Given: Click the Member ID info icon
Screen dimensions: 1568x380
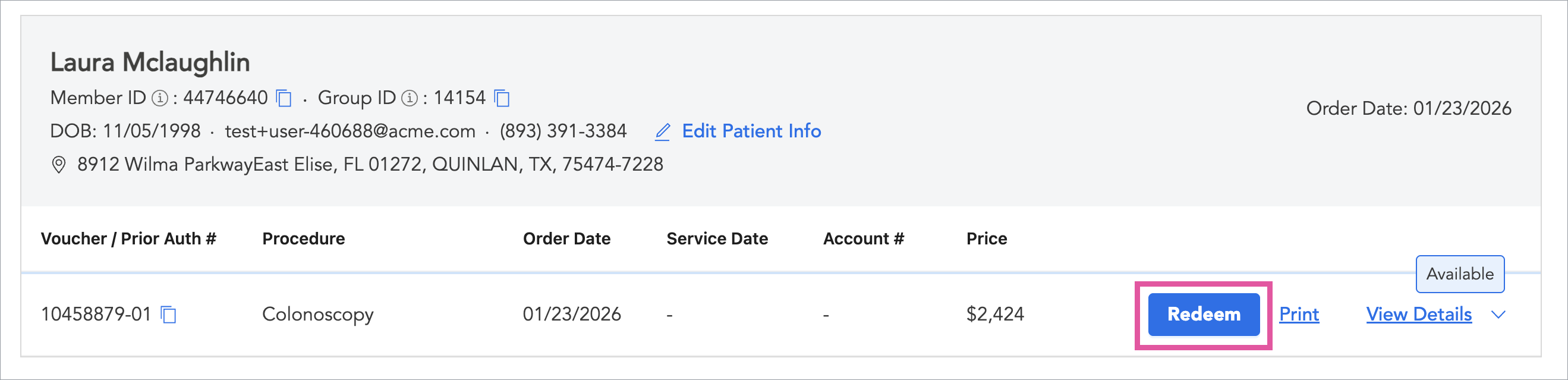Looking at the screenshot, I should [159, 98].
